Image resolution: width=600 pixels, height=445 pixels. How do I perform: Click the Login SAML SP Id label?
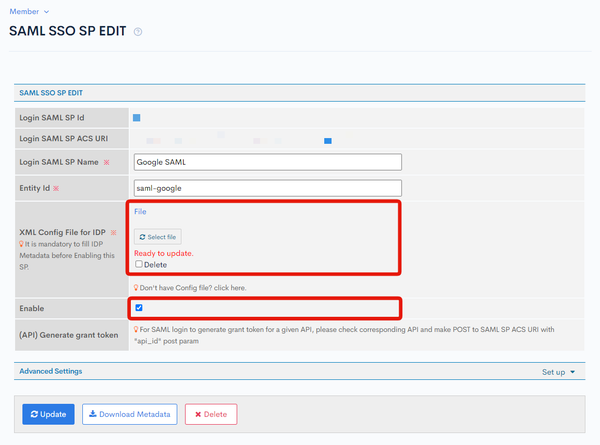point(52,118)
